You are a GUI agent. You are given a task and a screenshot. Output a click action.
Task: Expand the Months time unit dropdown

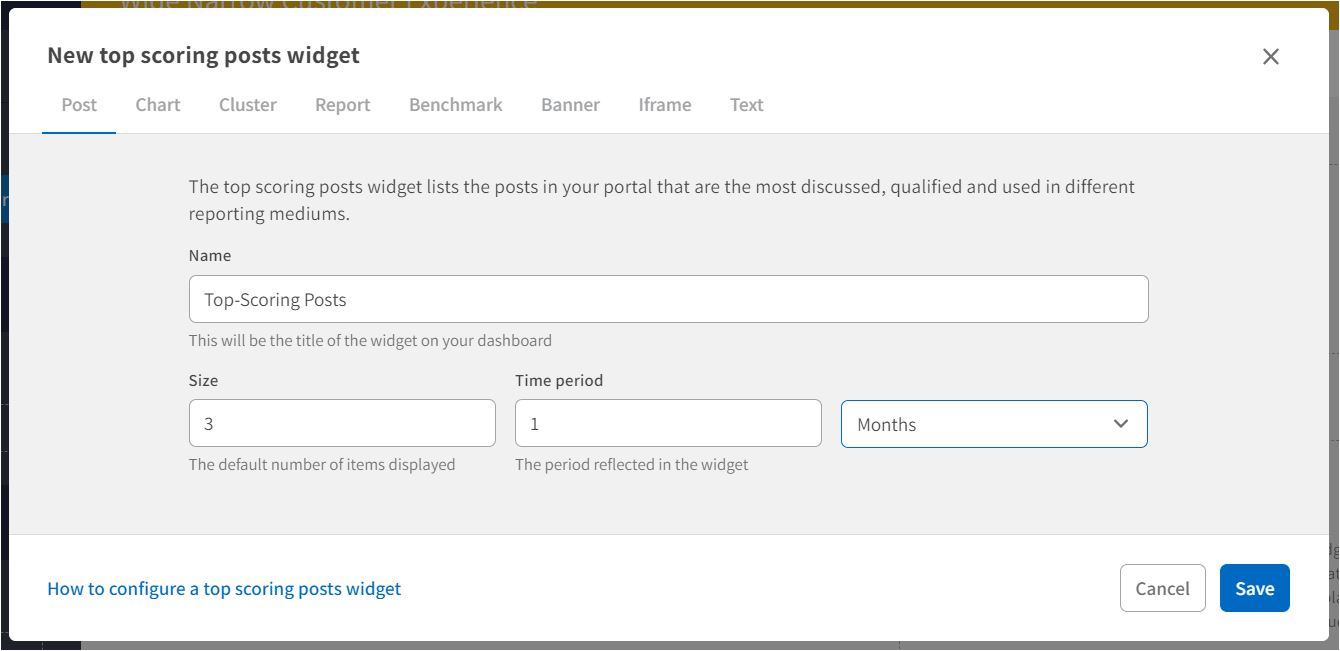980,424
